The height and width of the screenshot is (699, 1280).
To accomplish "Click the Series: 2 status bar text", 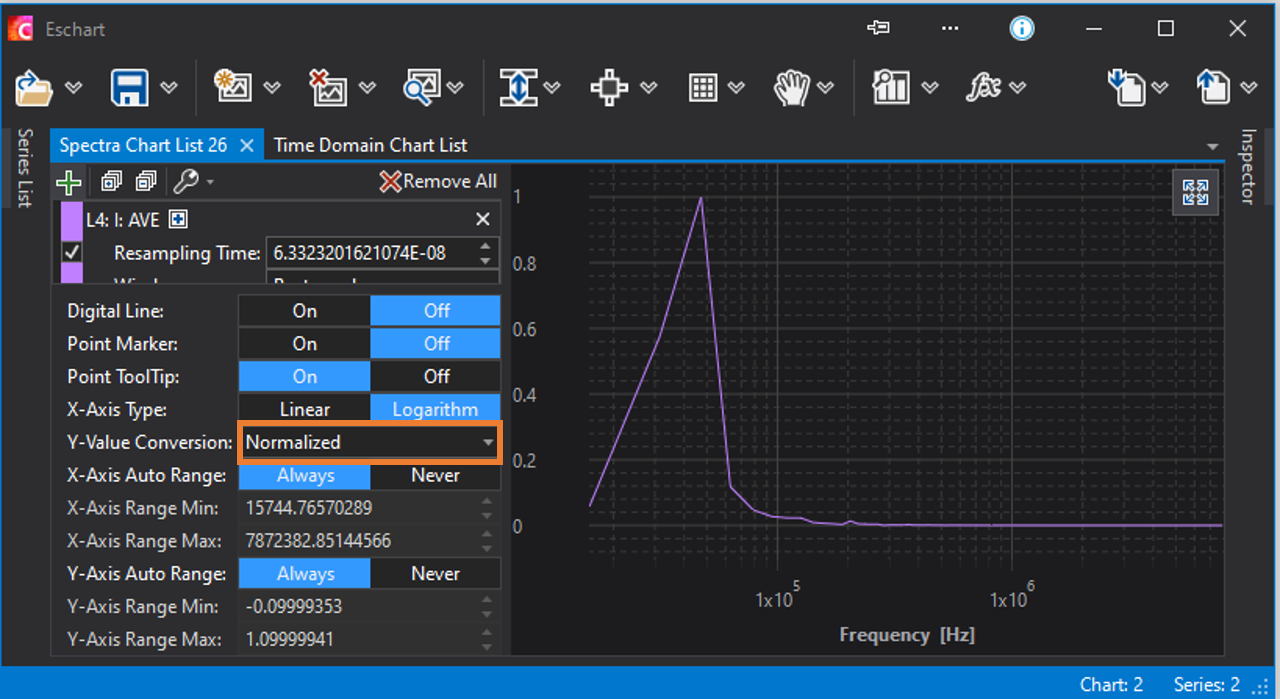I will pyautogui.click(x=1206, y=685).
